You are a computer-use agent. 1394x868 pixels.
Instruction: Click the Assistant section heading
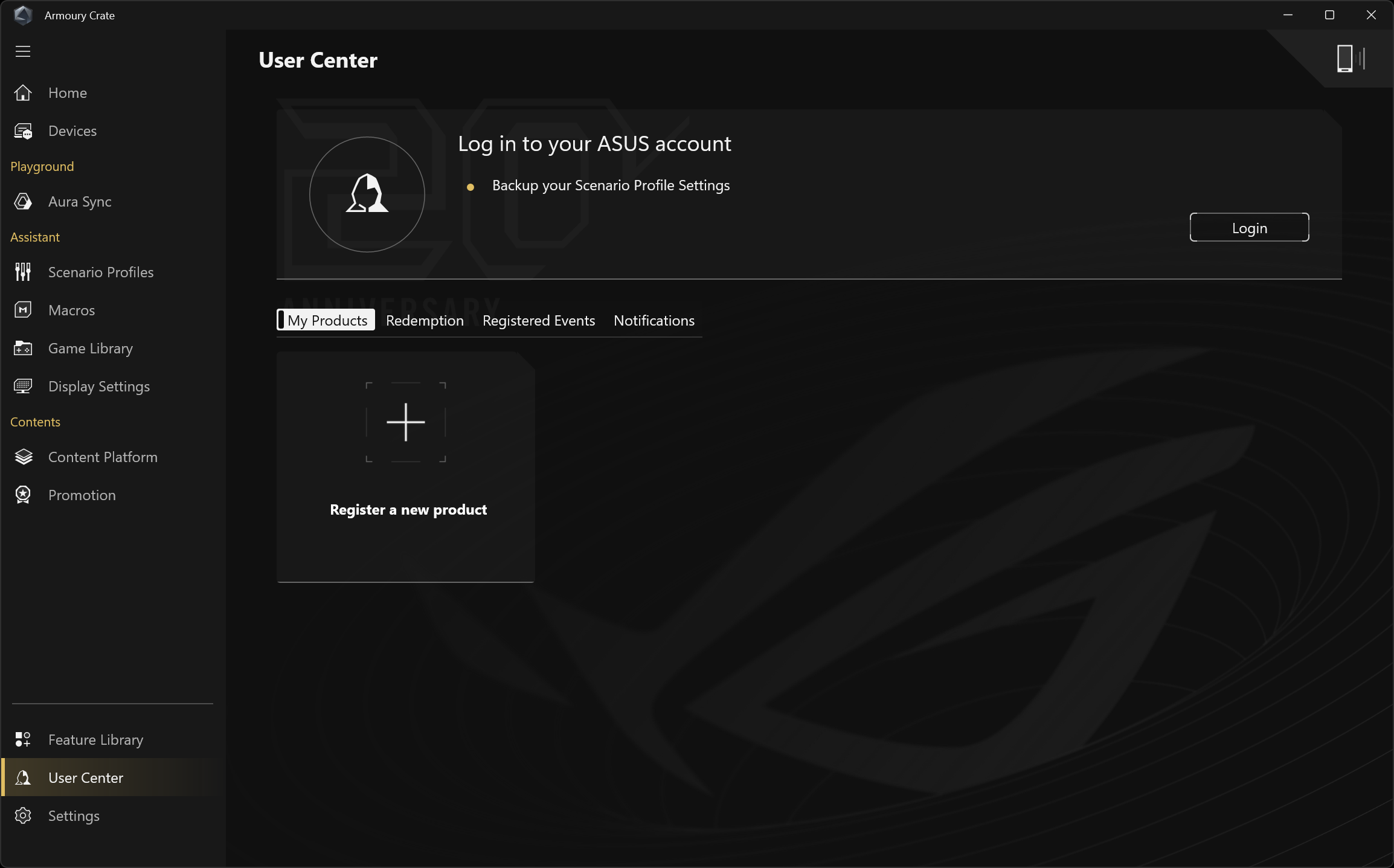pos(35,237)
